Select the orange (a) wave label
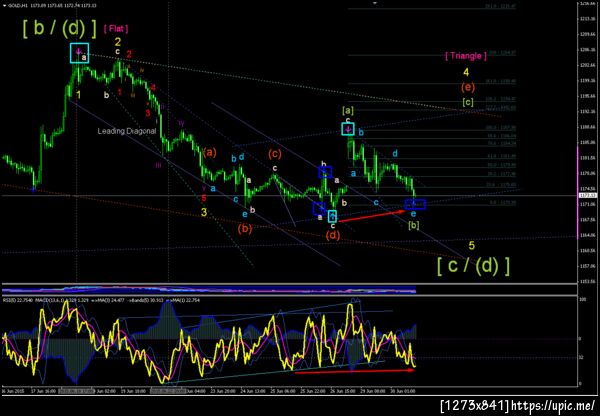The image size is (600, 416). 210,153
